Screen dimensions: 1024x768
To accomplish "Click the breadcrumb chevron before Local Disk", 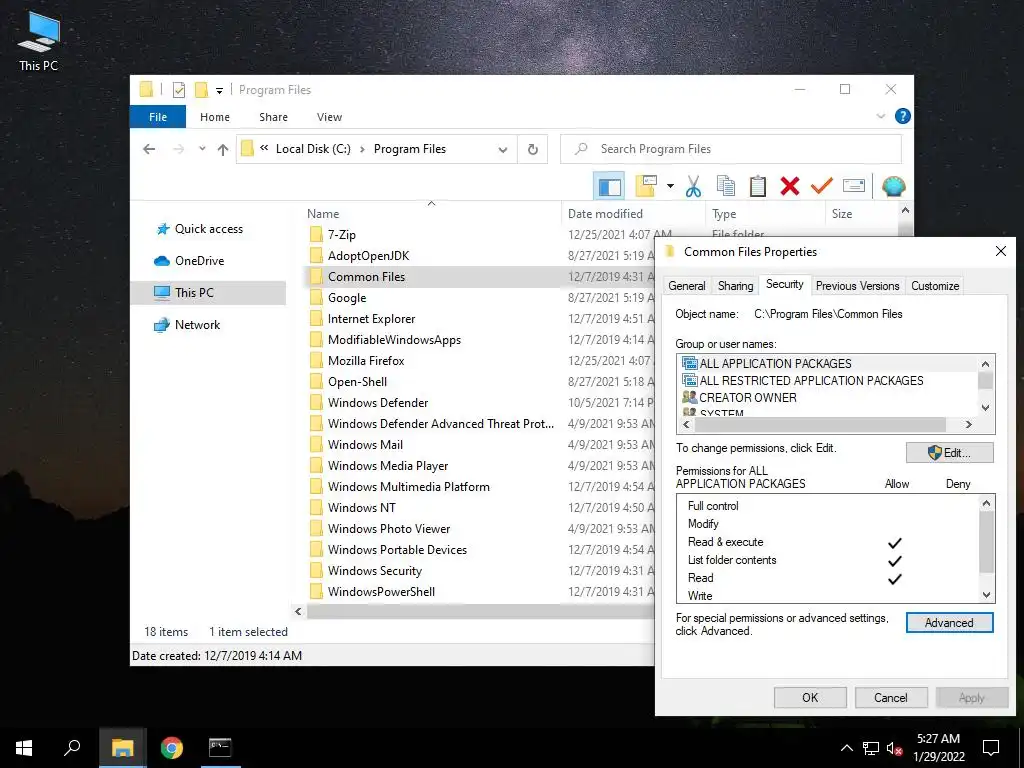I will tap(264, 148).
